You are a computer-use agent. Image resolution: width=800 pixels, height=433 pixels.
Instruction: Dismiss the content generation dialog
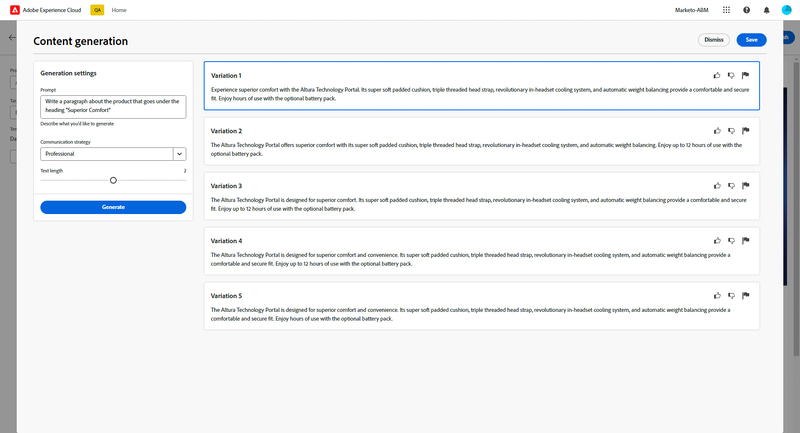(x=714, y=40)
